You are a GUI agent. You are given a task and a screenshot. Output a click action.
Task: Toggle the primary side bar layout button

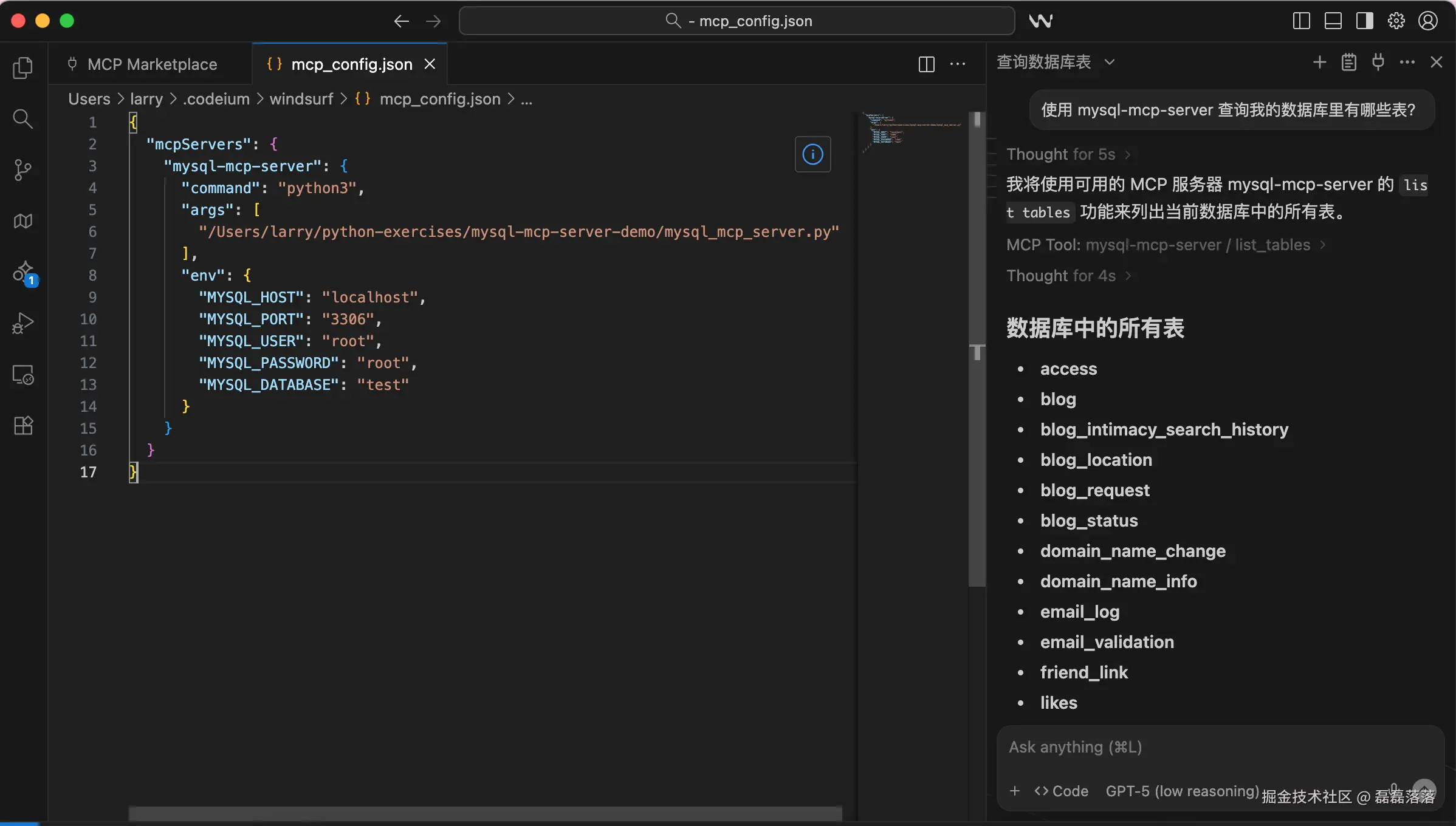pos(1301,21)
